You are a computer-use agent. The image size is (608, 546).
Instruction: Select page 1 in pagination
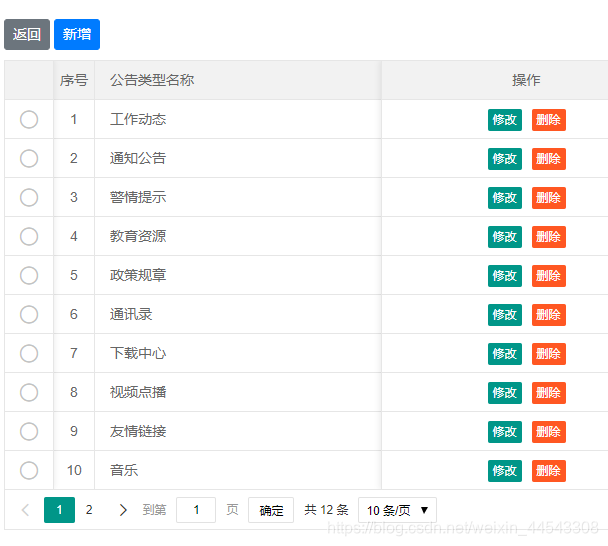click(x=59, y=510)
